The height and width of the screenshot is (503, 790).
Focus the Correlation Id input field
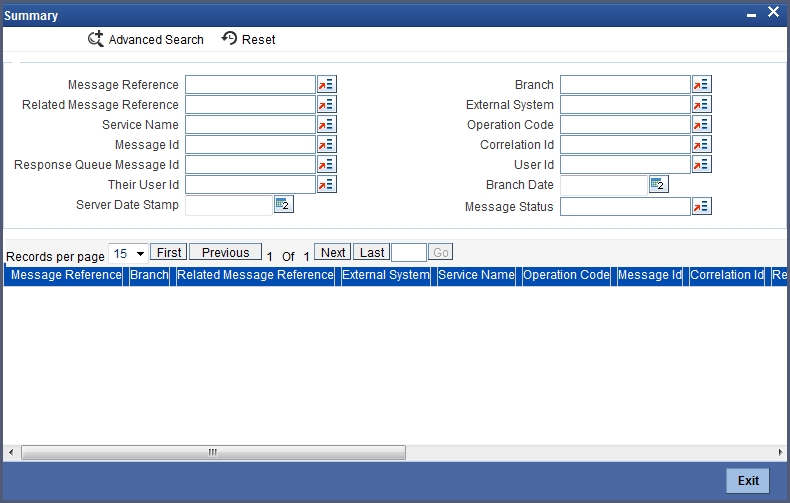pos(625,145)
